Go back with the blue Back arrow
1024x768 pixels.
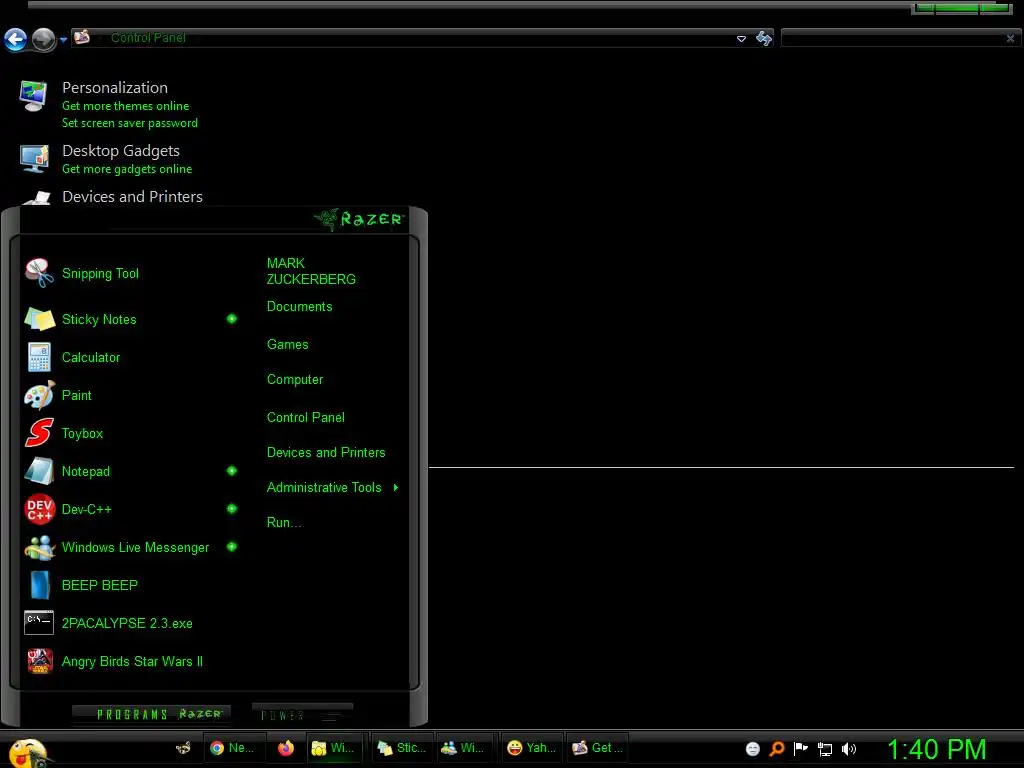click(x=16, y=40)
